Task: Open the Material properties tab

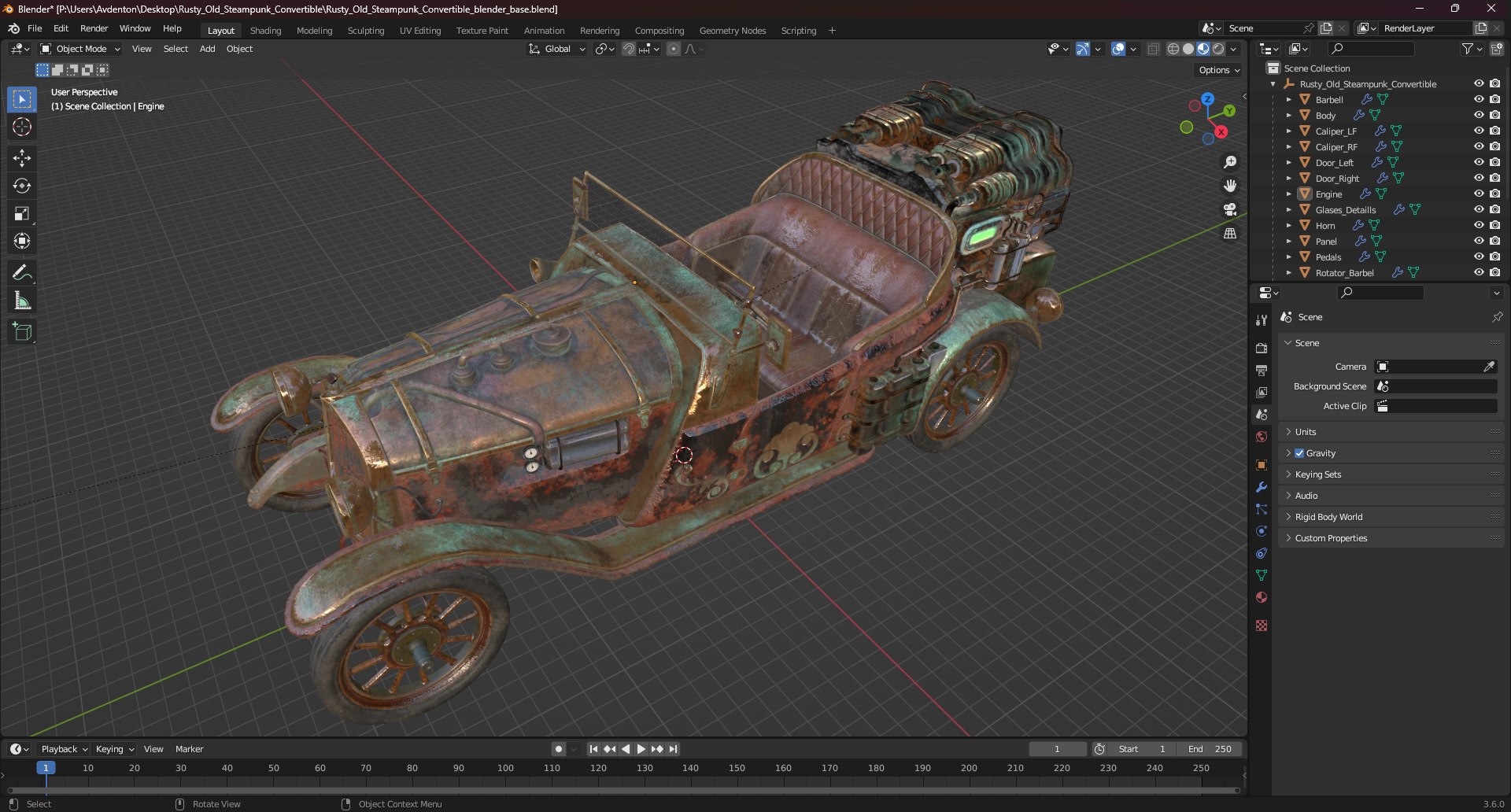Action: [1262, 597]
